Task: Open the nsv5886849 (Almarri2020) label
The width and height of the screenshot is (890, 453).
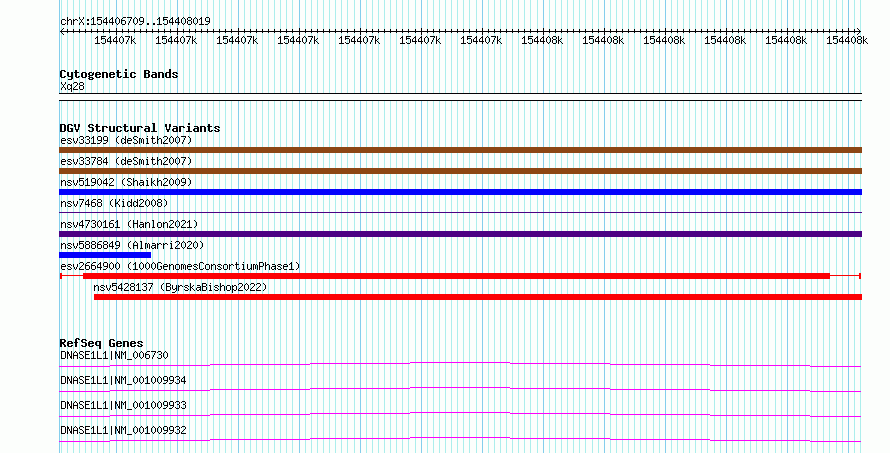Action: (x=132, y=245)
